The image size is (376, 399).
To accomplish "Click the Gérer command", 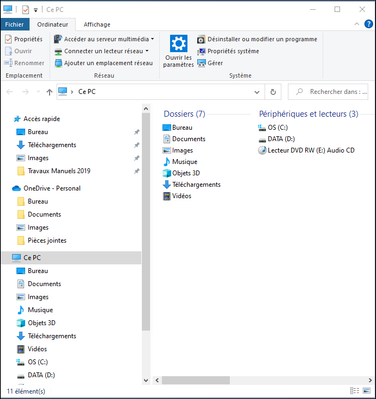I will click(x=210, y=63).
